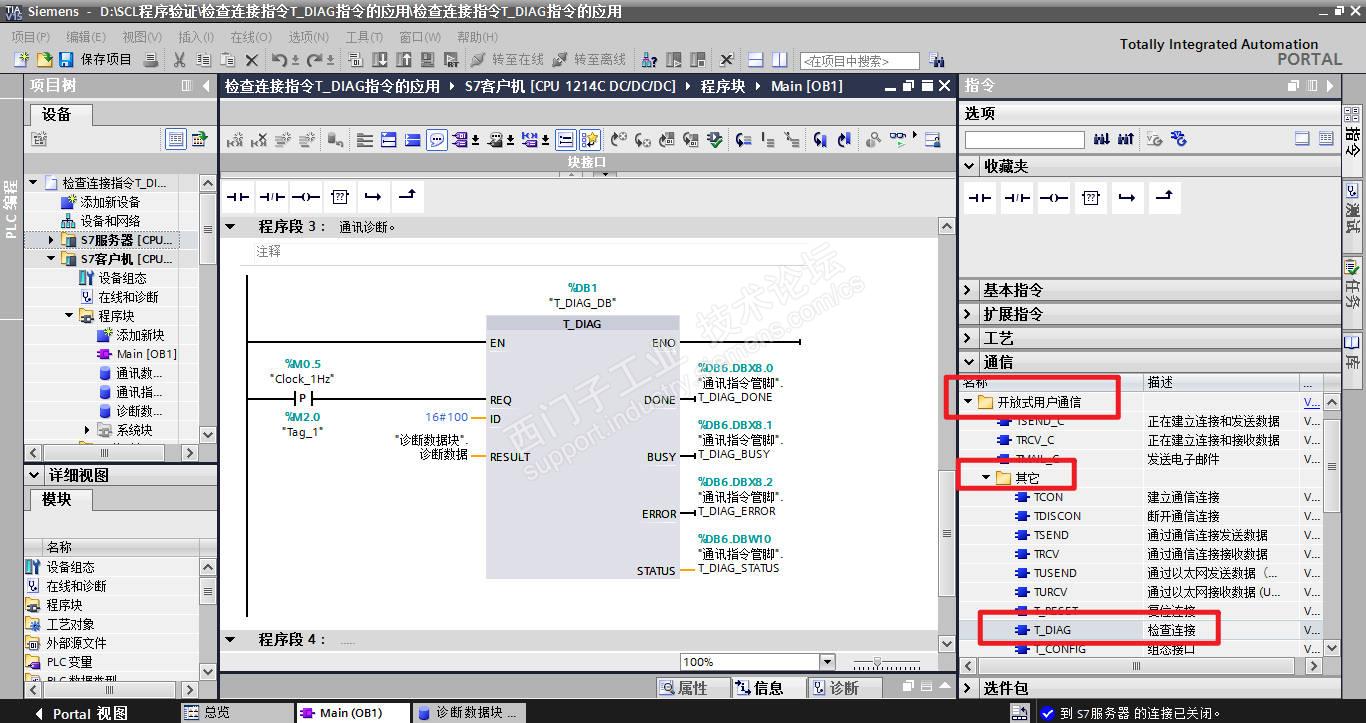Screen dimensions: 1366x723
Task: Toggle the S7 server connection closed checkbox
Action: click(x=1047, y=713)
